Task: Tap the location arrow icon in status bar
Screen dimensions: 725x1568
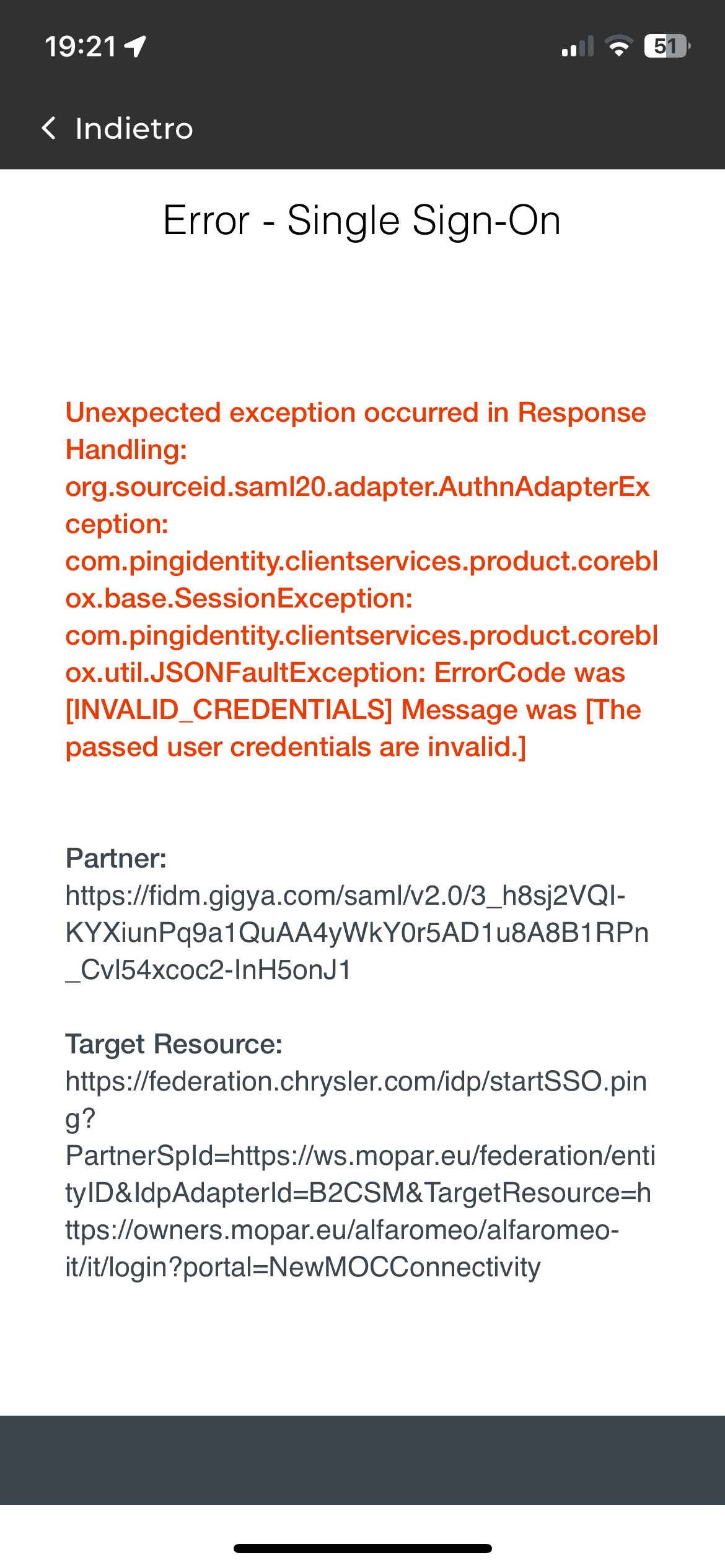Action: 135,46
